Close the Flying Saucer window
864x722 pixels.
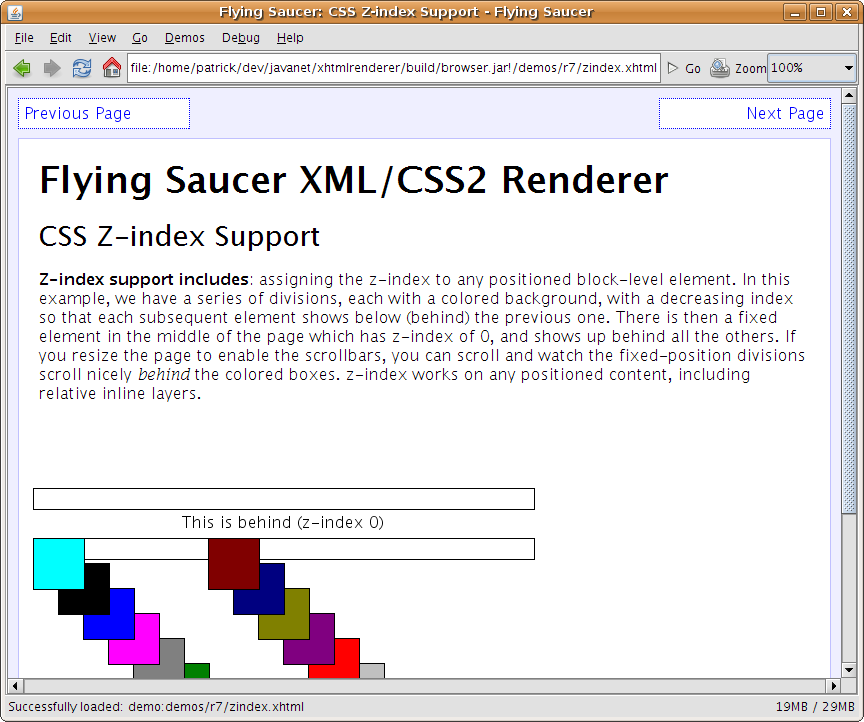847,12
